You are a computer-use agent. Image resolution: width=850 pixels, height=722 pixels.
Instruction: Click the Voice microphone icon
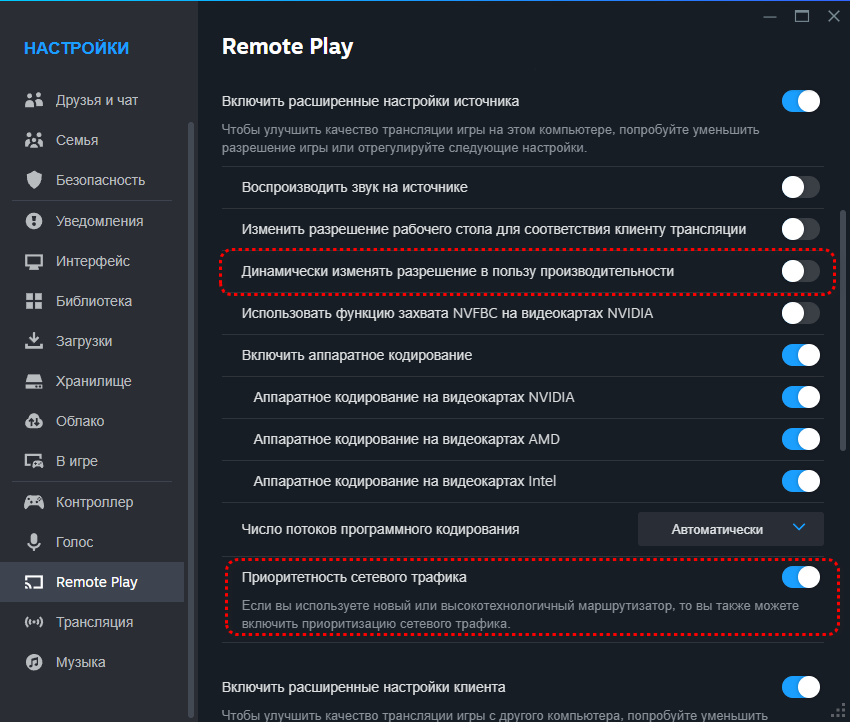pos(34,542)
